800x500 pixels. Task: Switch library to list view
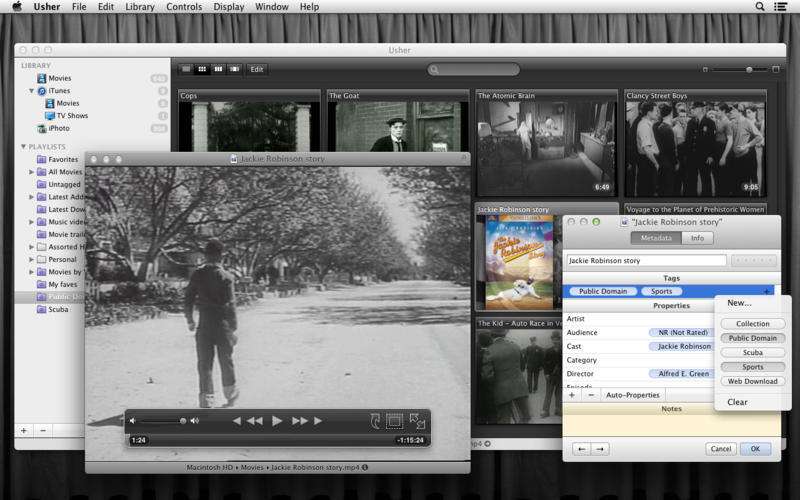coord(185,69)
